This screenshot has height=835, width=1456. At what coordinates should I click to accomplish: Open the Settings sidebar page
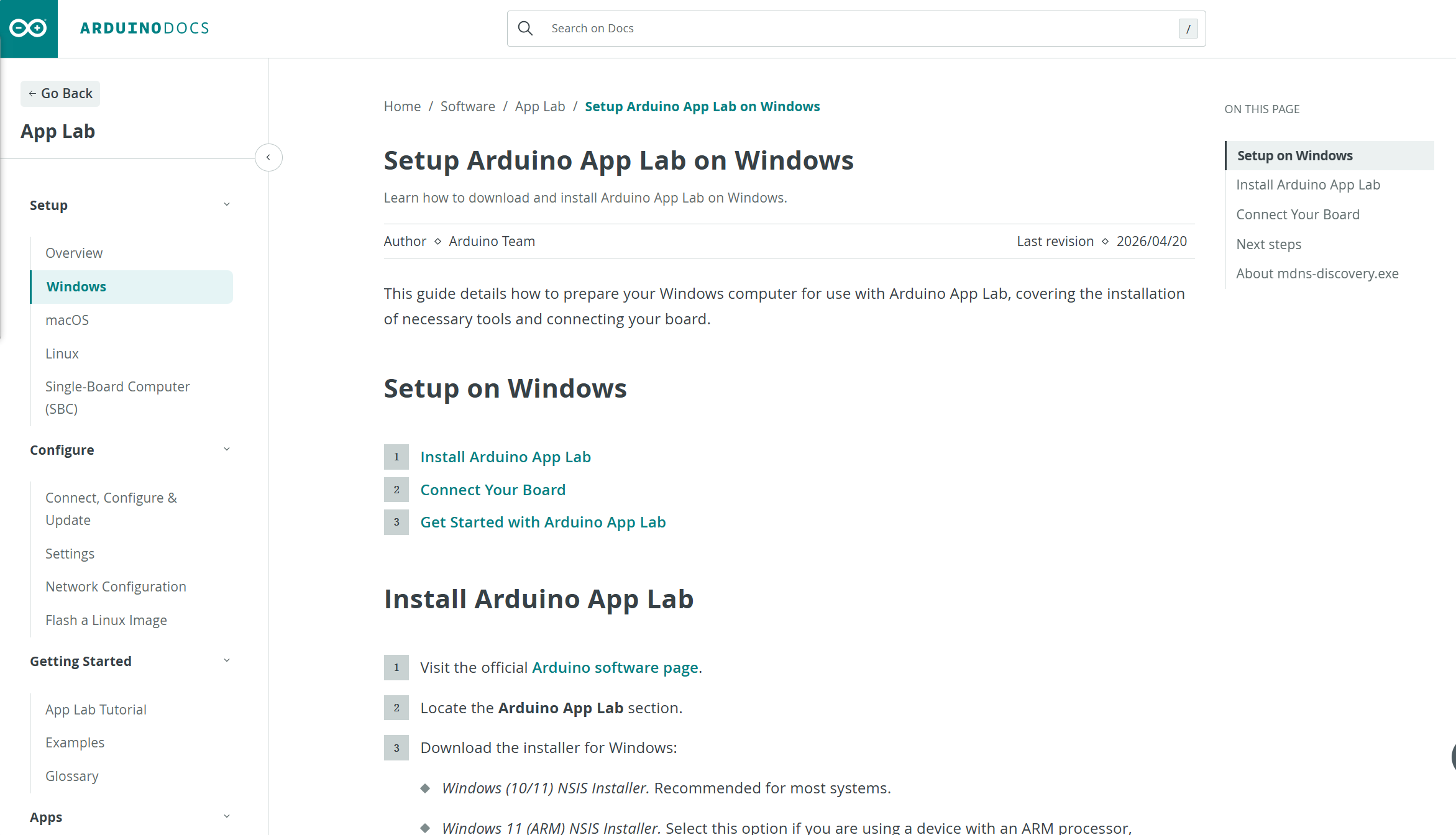tap(70, 554)
